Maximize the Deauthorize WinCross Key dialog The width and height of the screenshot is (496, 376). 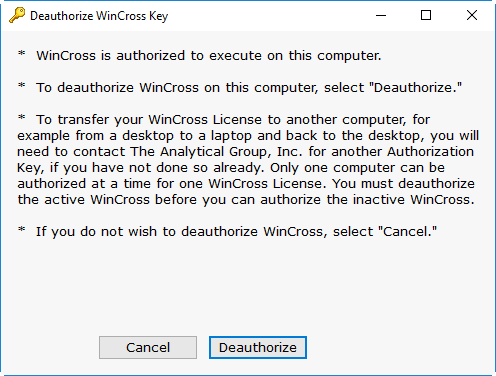426,15
